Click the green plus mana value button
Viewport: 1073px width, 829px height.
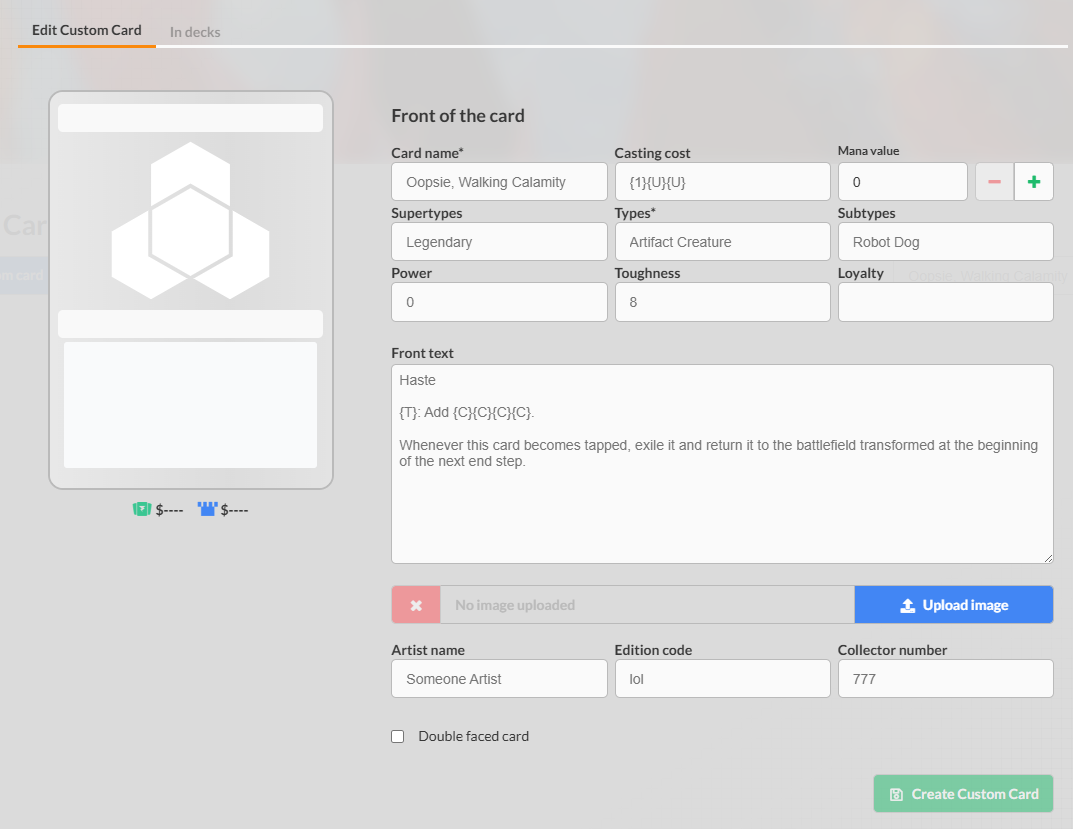tap(1033, 182)
